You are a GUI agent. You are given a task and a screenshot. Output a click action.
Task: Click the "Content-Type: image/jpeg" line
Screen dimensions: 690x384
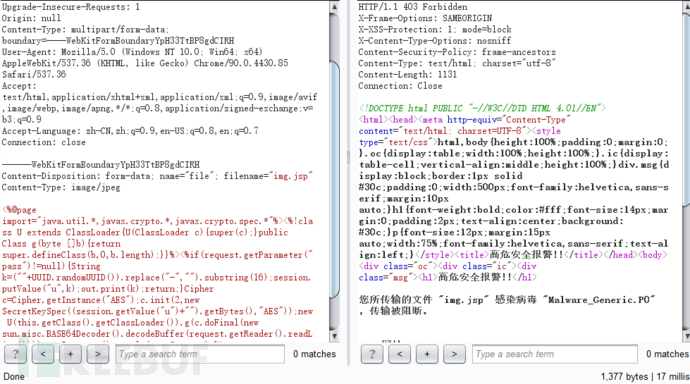pyautogui.click(x=61, y=187)
